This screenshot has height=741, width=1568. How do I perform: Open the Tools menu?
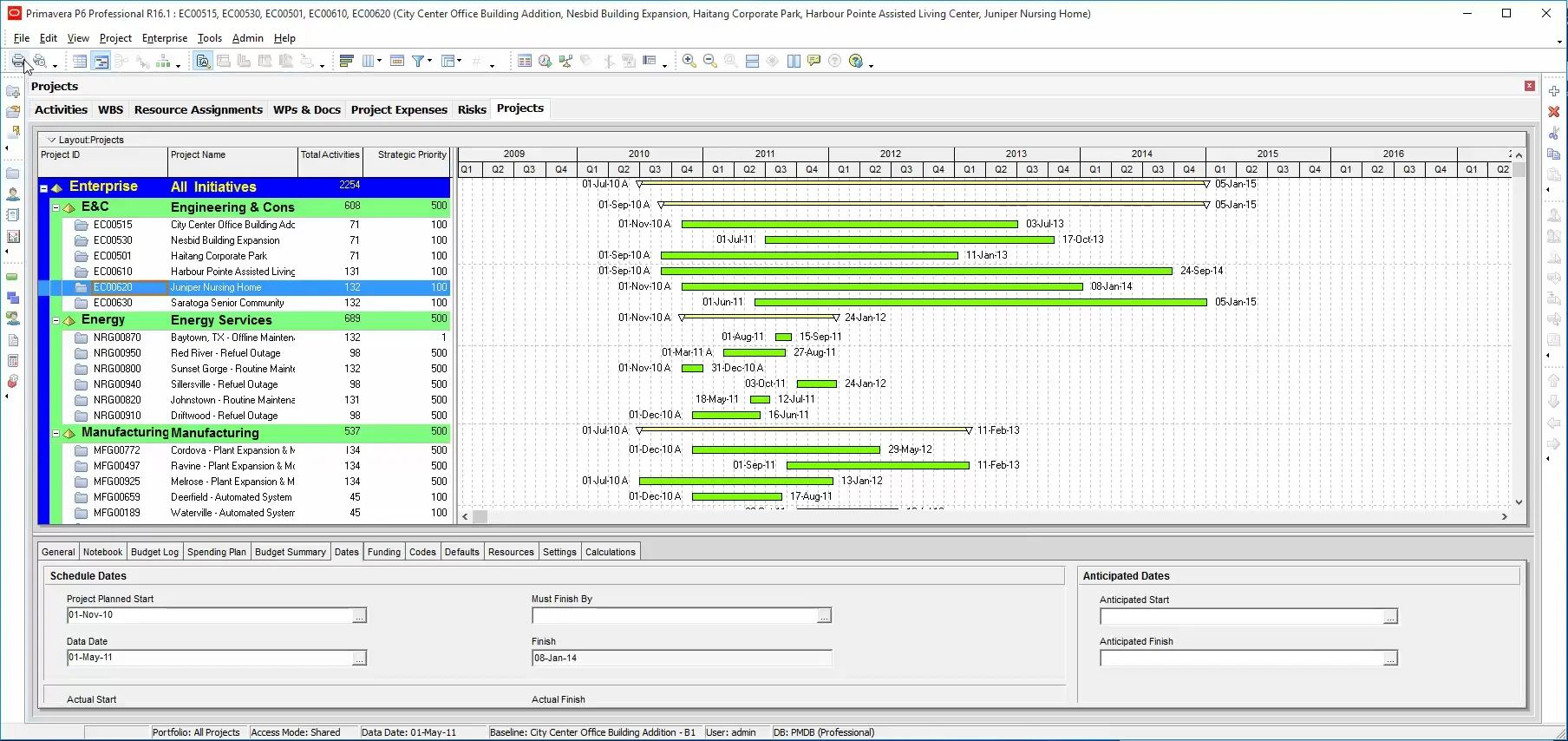click(210, 38)
